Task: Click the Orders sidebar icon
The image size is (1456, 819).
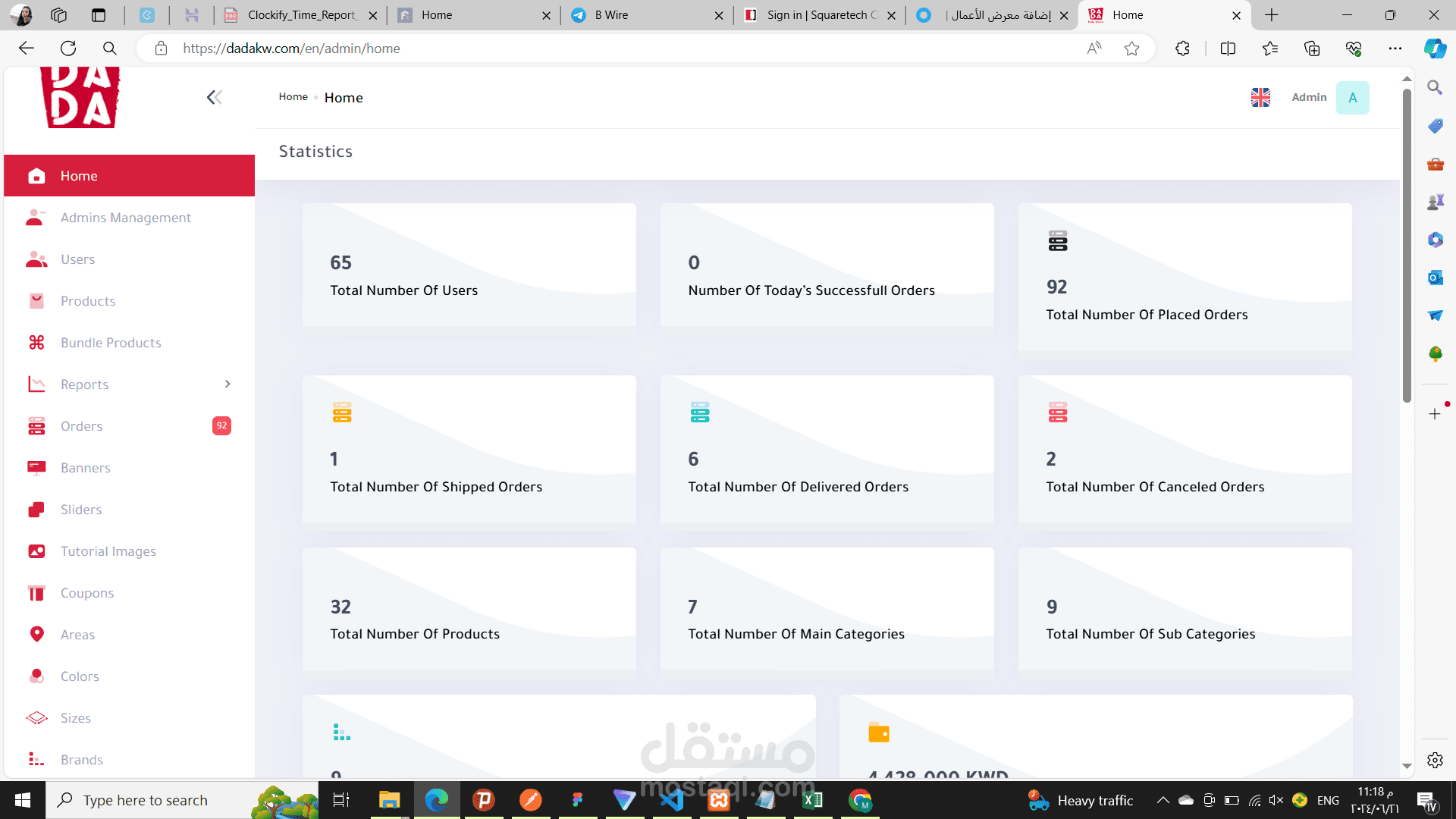Action: [36, 426]
